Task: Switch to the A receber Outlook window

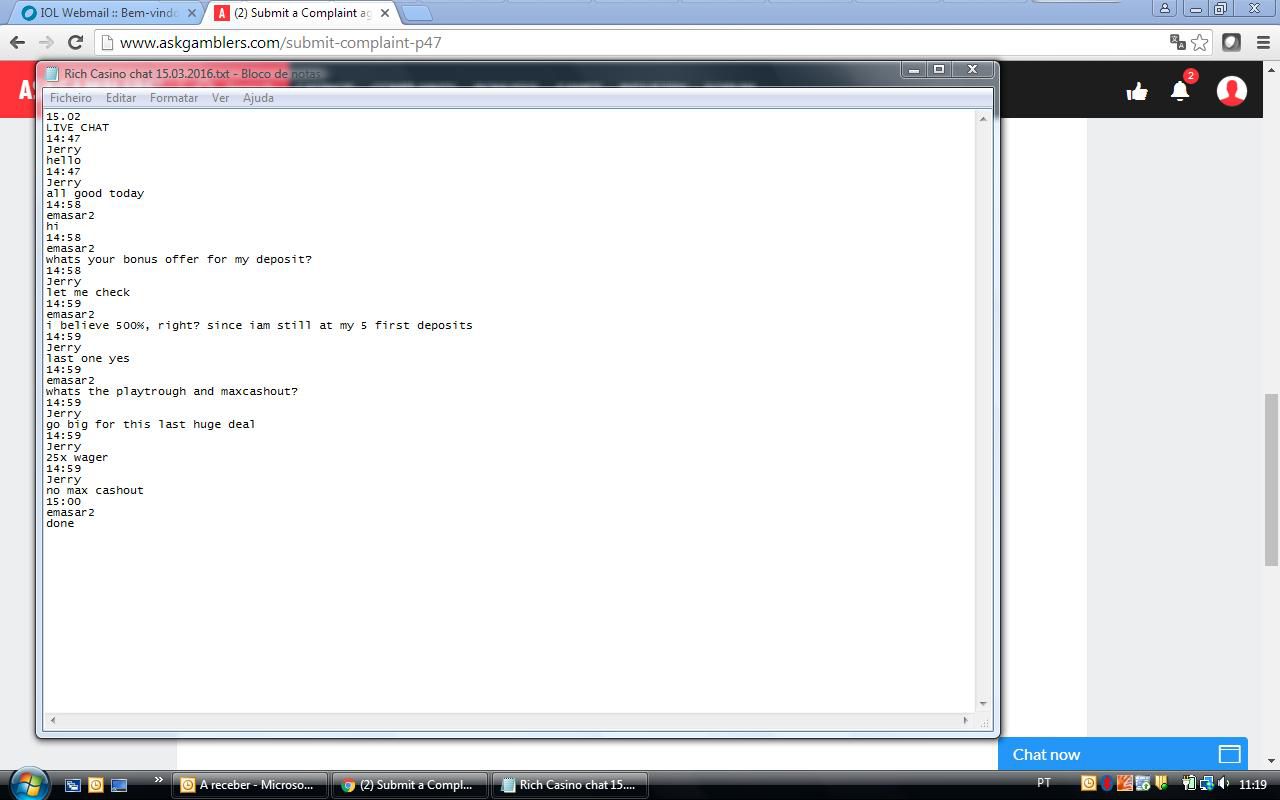Action: tap(250, 785)
